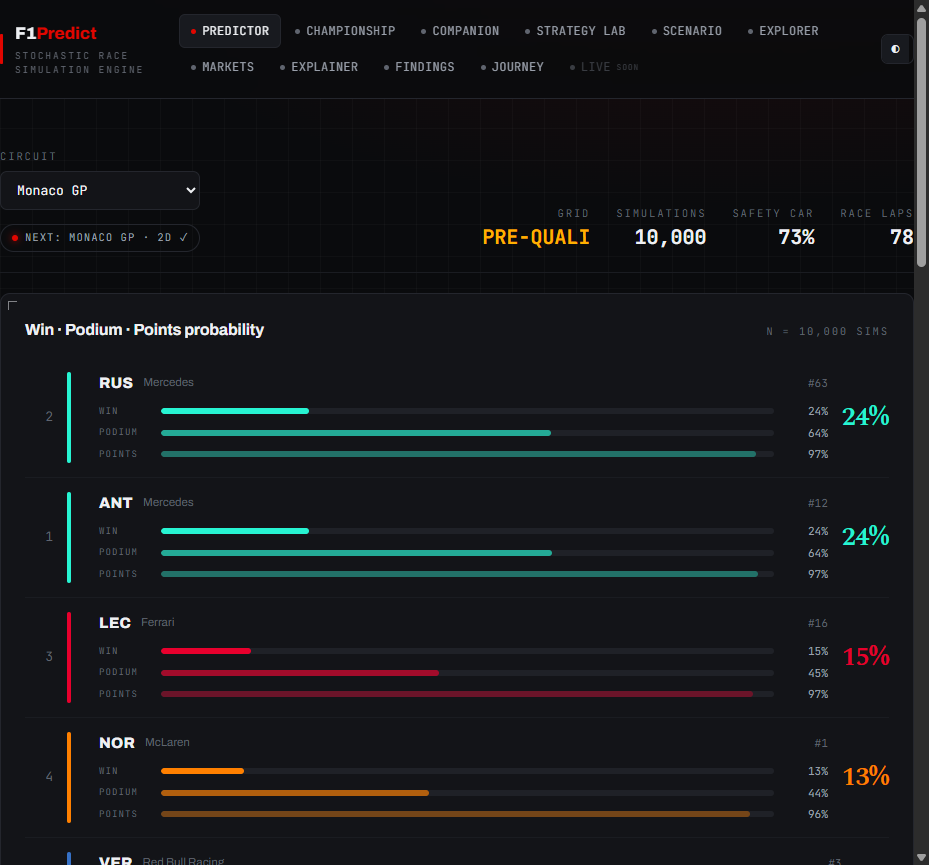929x865 pixels.
Task: Click the large 24% figure for RUS
Action: coord(866,417)
